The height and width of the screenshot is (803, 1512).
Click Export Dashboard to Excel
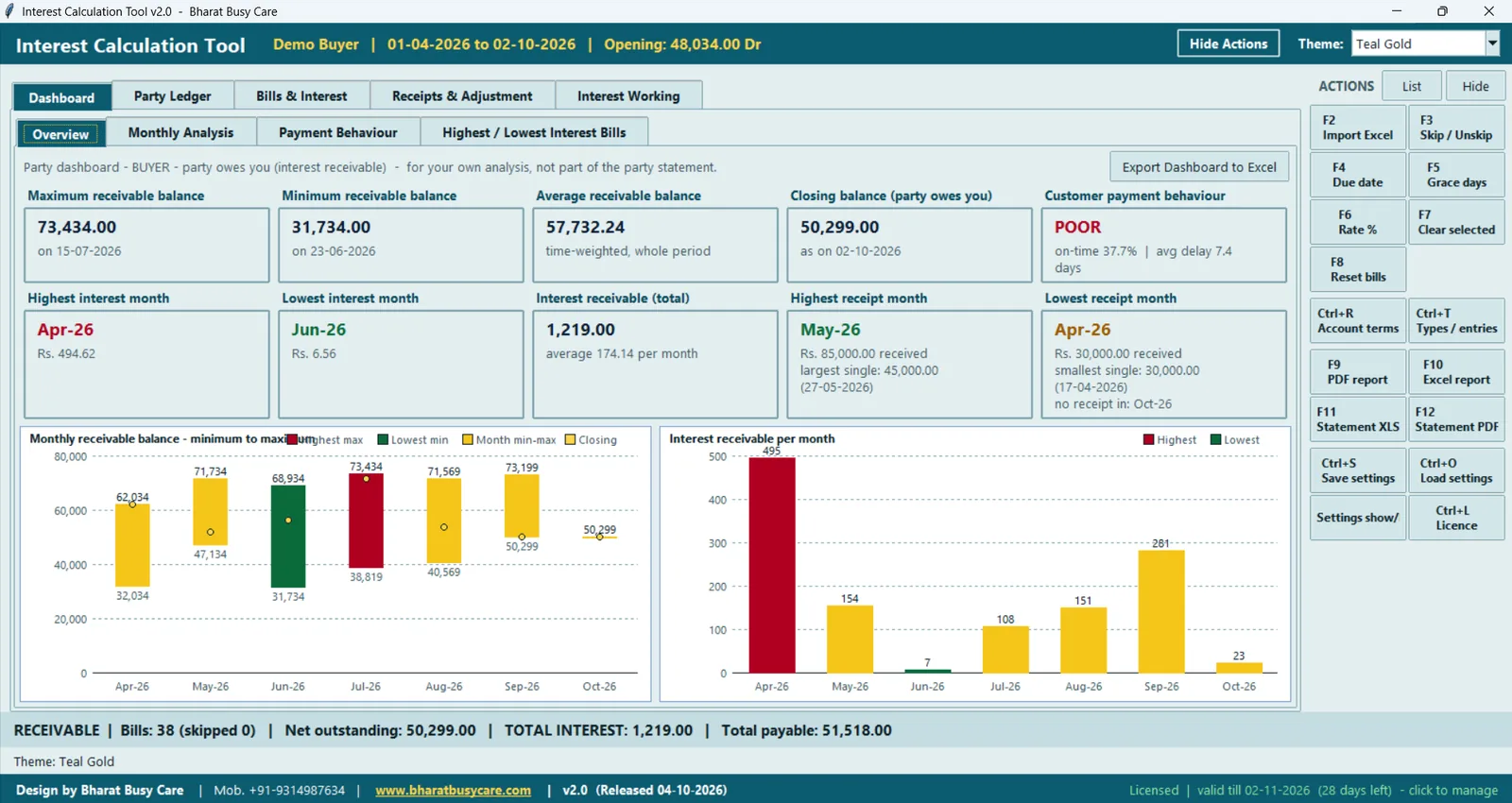pyautogui.click(x=1199, y=167)
